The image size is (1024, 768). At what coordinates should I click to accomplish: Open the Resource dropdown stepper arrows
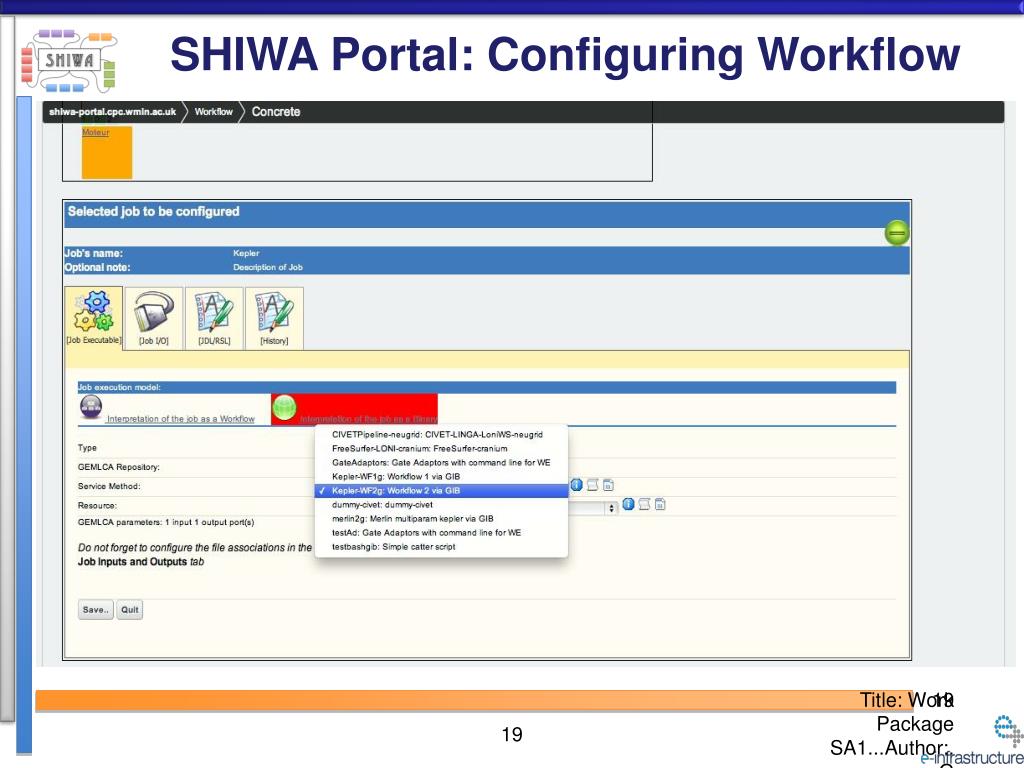[x=611, y=507]
